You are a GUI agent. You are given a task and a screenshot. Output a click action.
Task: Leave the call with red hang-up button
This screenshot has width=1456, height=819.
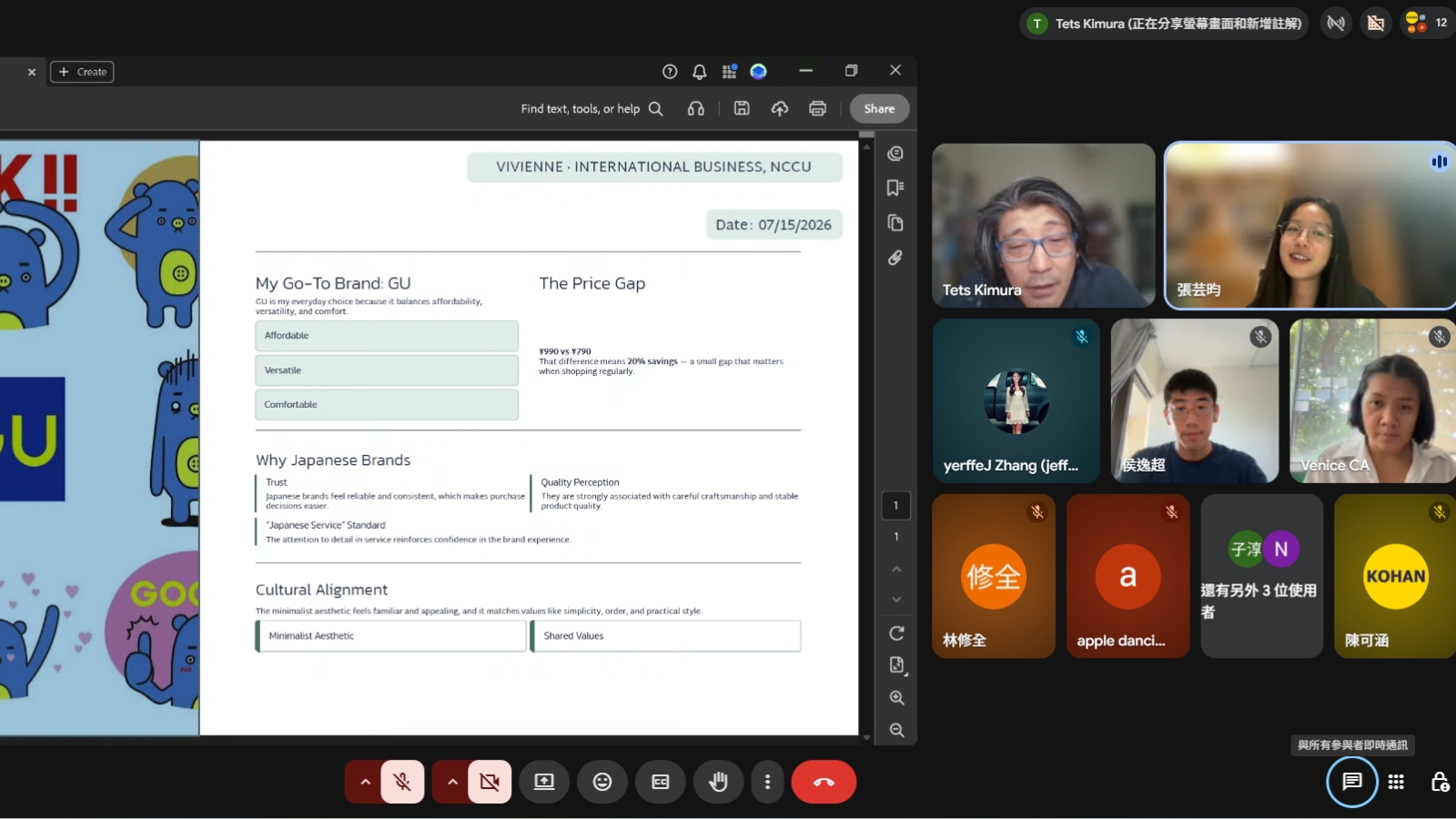824,782
